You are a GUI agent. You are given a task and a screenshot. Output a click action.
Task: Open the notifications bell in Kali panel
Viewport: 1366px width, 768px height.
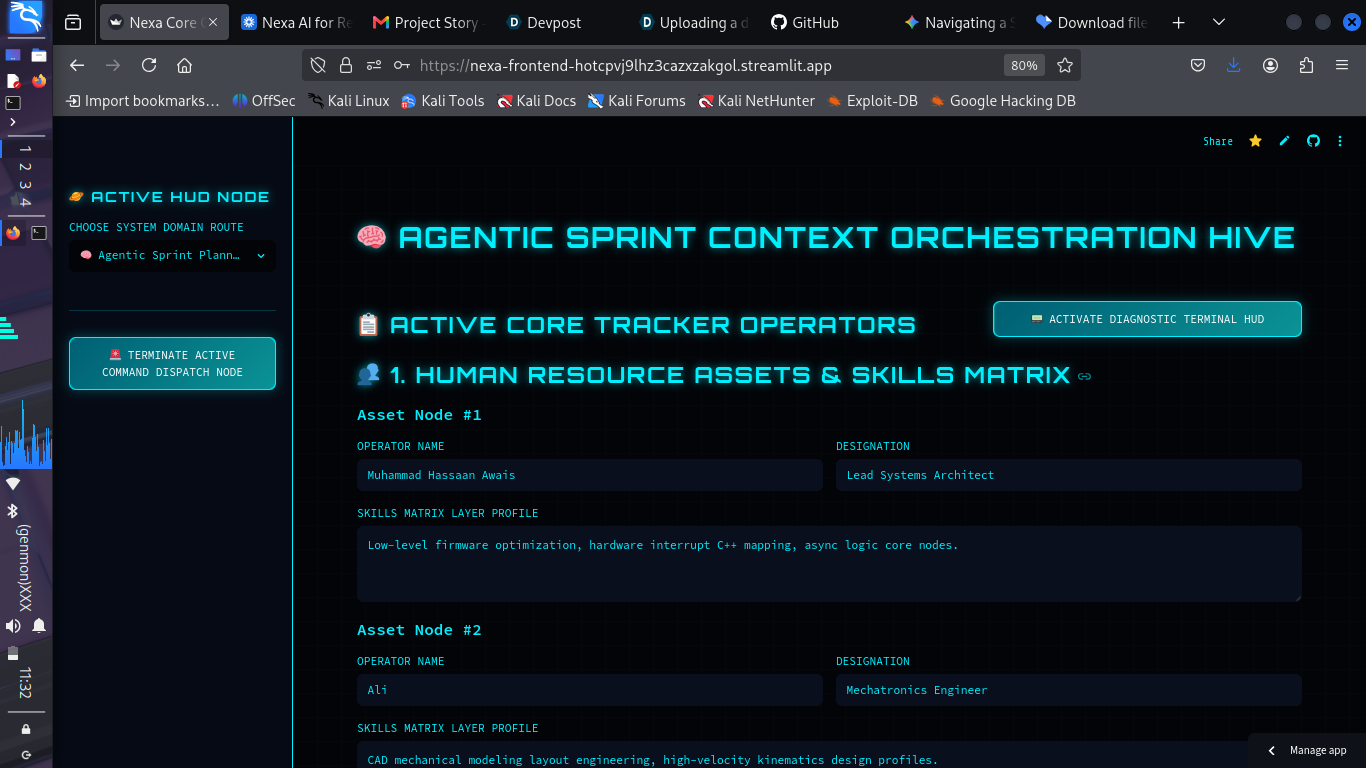[39, 625]
